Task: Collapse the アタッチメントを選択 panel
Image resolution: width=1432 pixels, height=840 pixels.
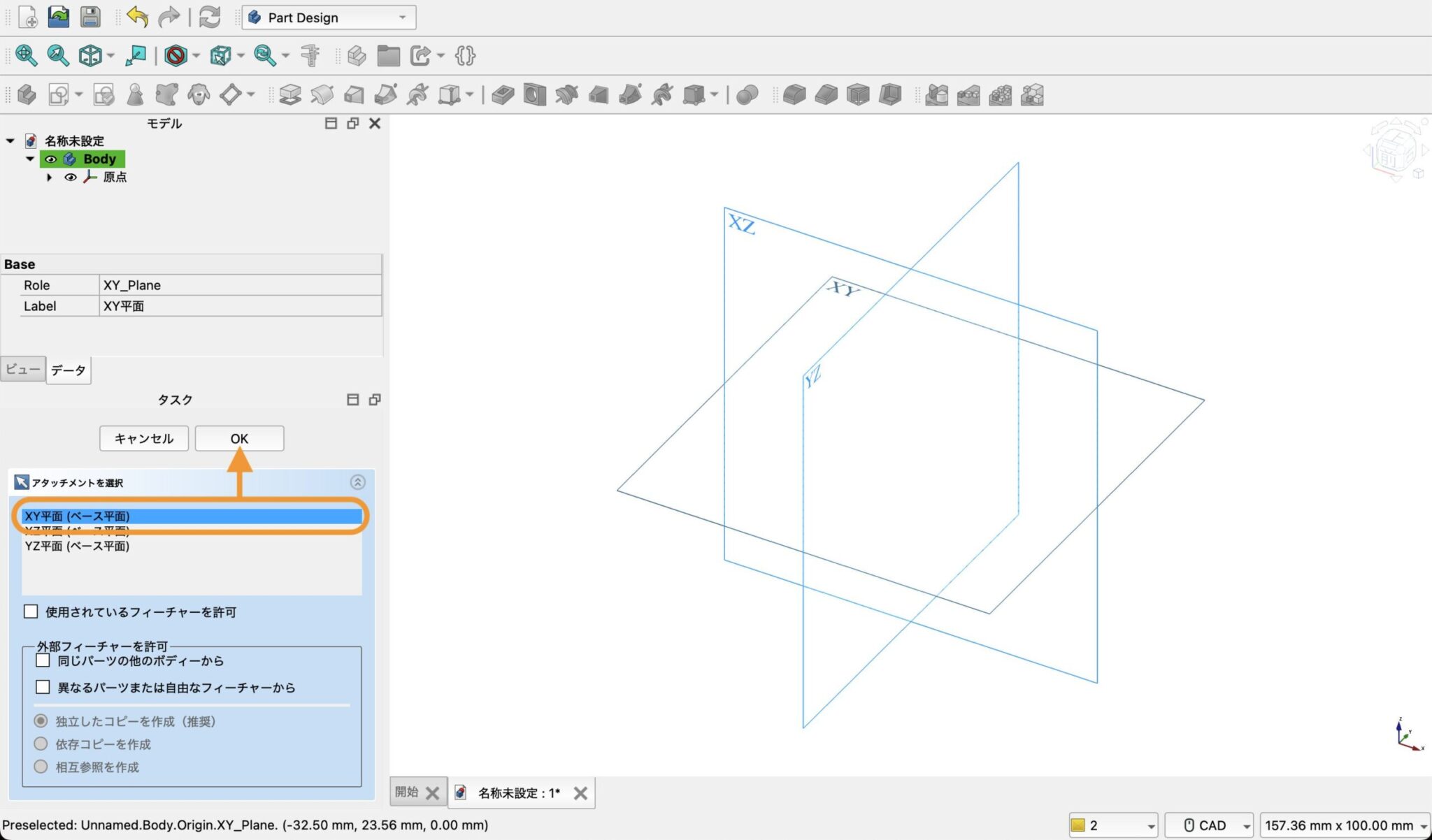Action: tap(357, 482)
